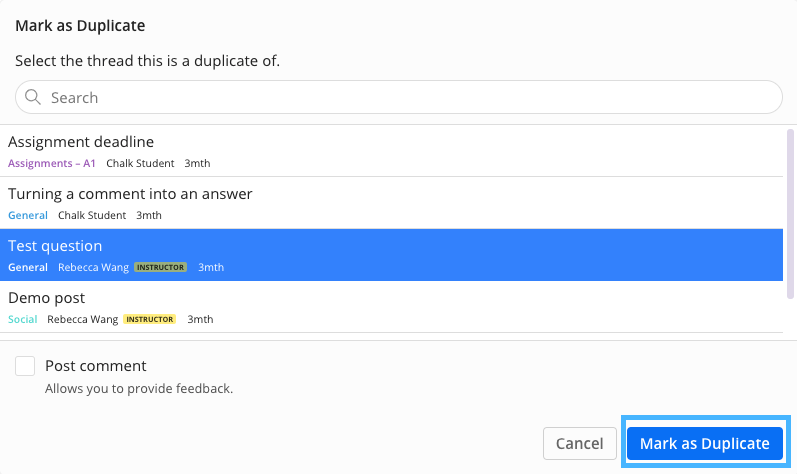Confirm with Mark as Duplicate button

coord(704,443)
